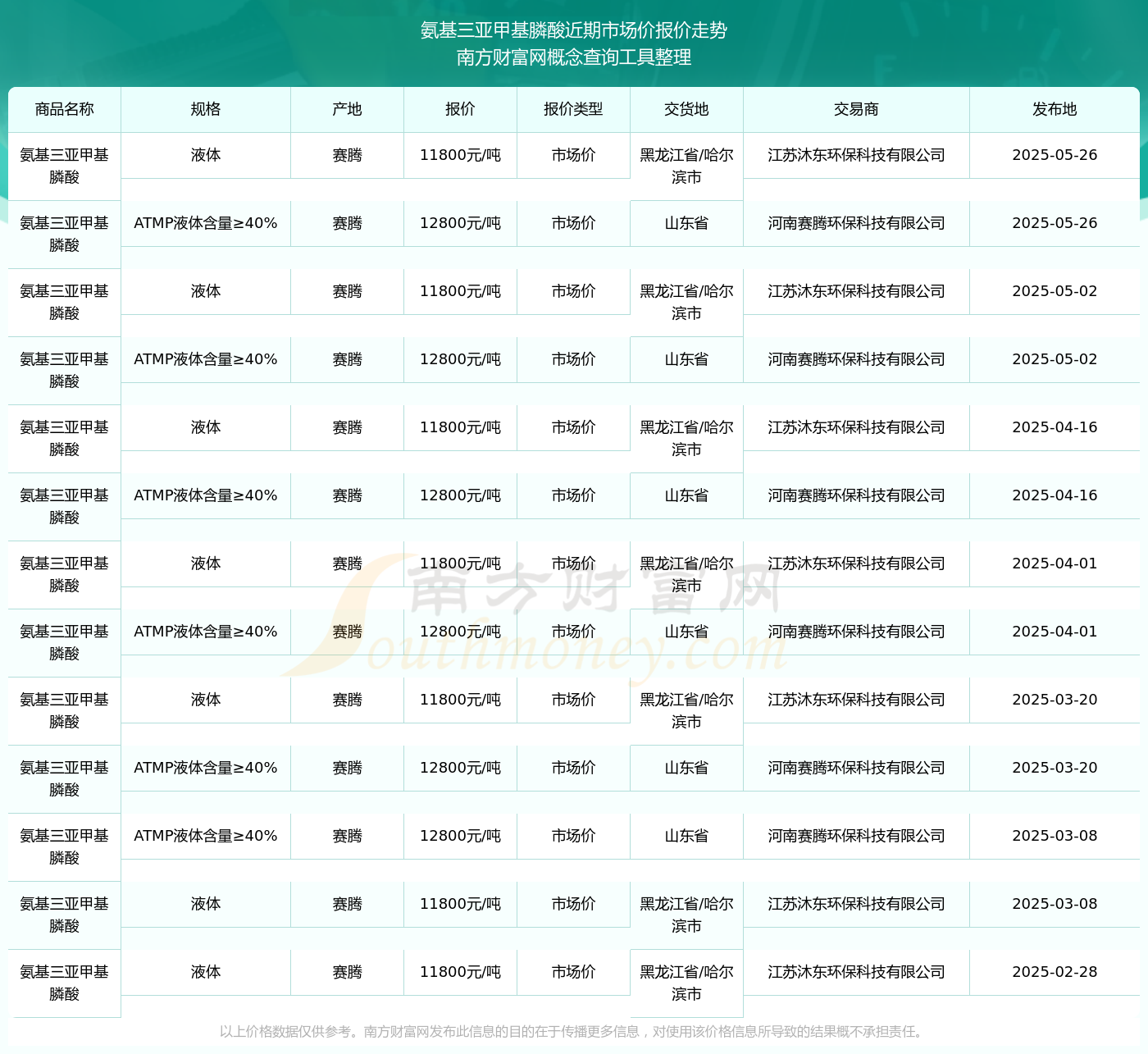Click the 交易商 column header
The image size is (1148, 1054).
pyautogui.click(x=856, y=109)
